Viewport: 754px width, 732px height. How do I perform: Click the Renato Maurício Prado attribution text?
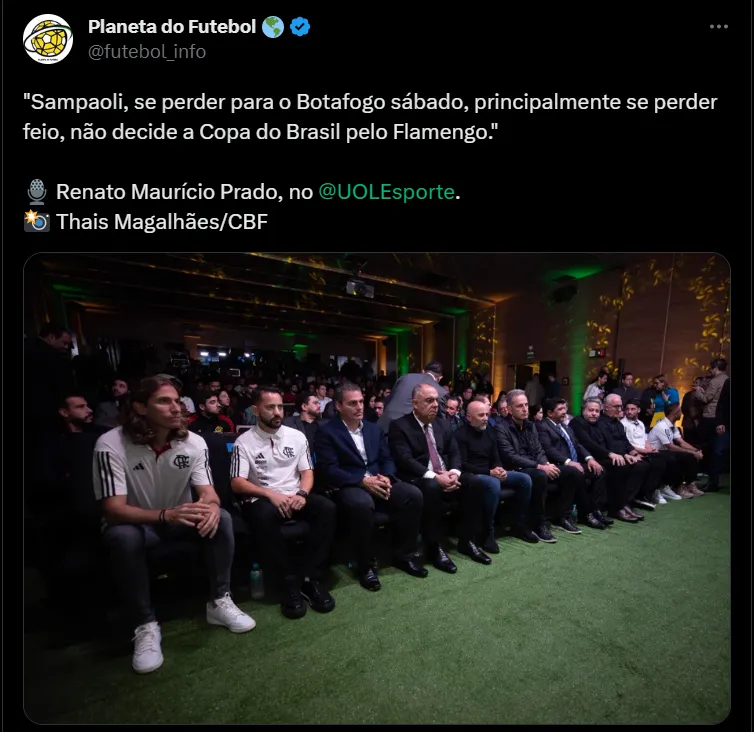point(170,192)
